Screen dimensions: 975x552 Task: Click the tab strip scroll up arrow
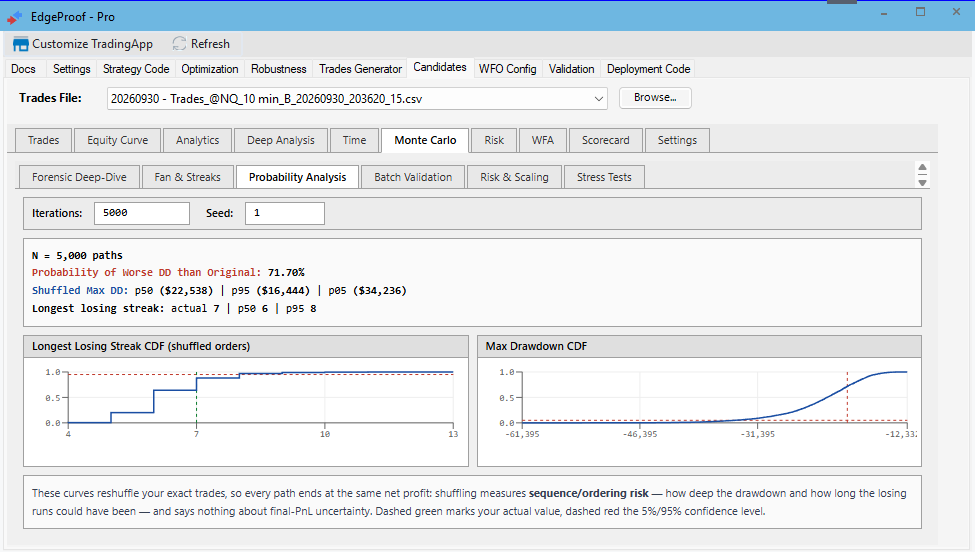[922, 168]
